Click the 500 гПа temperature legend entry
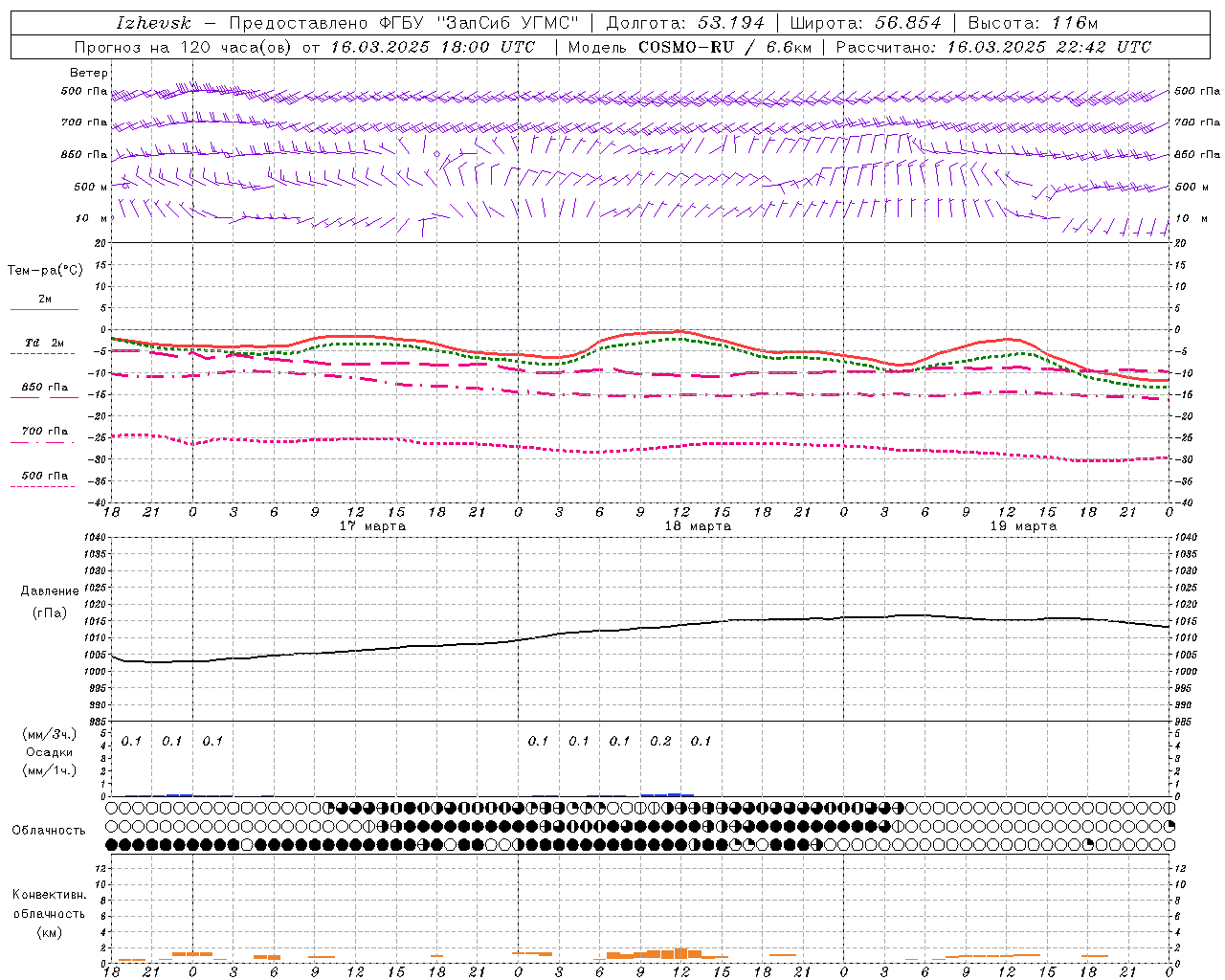The image size is (1225, 980). 44,476
